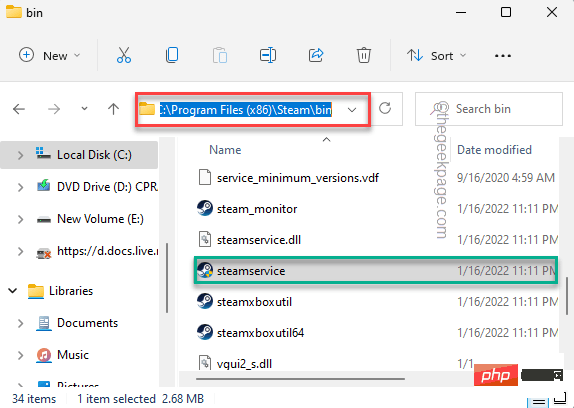Go back with the left arrow

(x=19, y=109)
